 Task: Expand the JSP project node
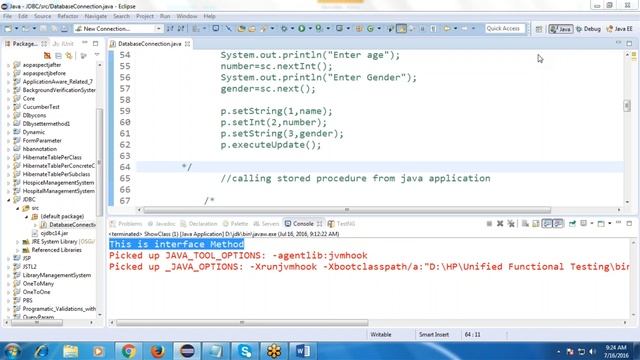(9, 258)
